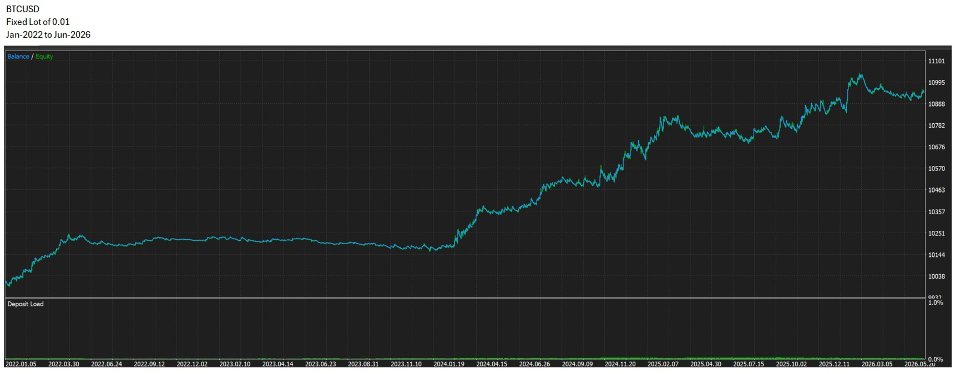This screenshot has width=960, height=374.
Task: Click the Equity legend label
Action: pos(44,56)
